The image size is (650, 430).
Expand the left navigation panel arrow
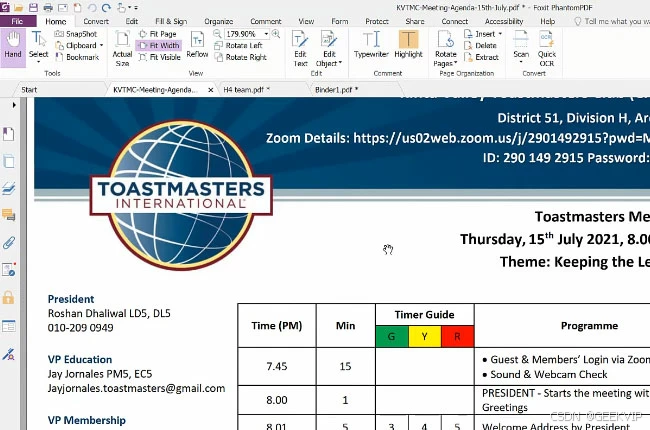coord(14,105)
